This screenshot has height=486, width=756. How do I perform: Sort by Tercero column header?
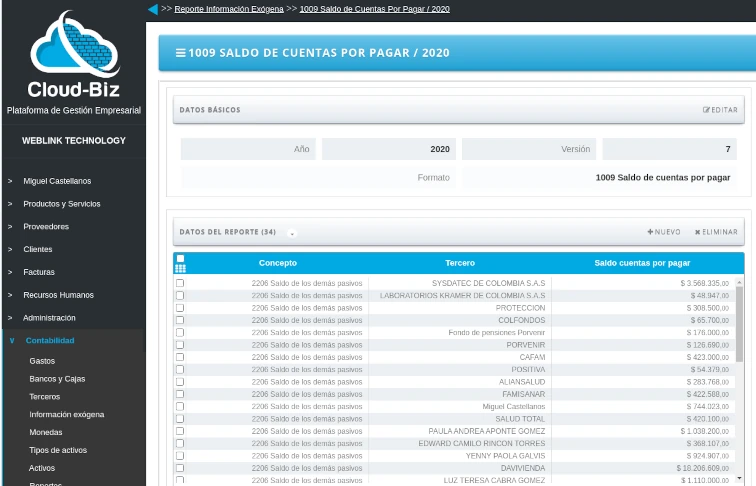click(x=460, y=263)
